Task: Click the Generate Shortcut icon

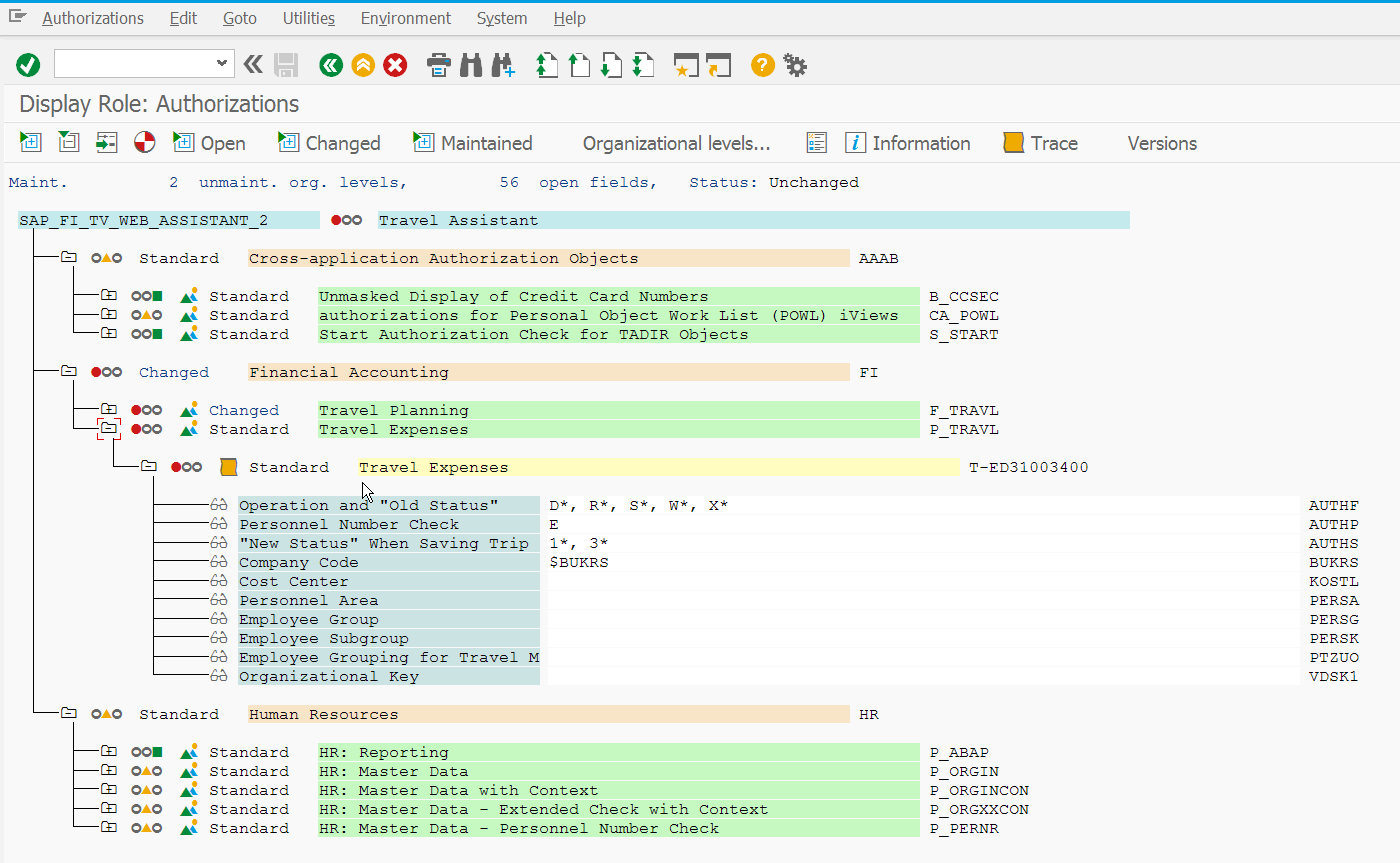Action: tap(718, 66)
